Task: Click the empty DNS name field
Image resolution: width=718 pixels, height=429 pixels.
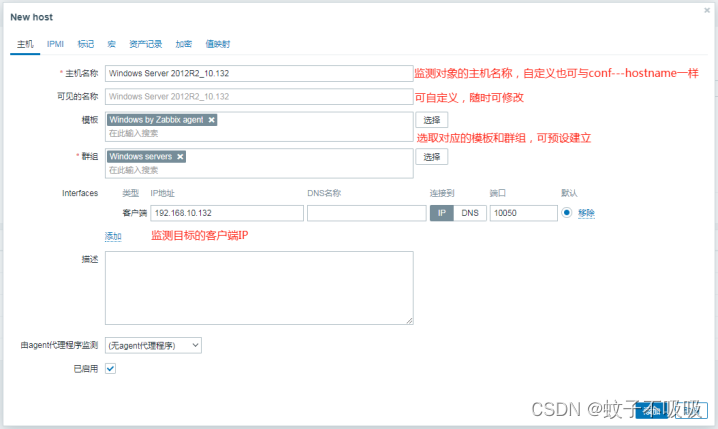Action: pyautogui.click(x=367, y=213)
